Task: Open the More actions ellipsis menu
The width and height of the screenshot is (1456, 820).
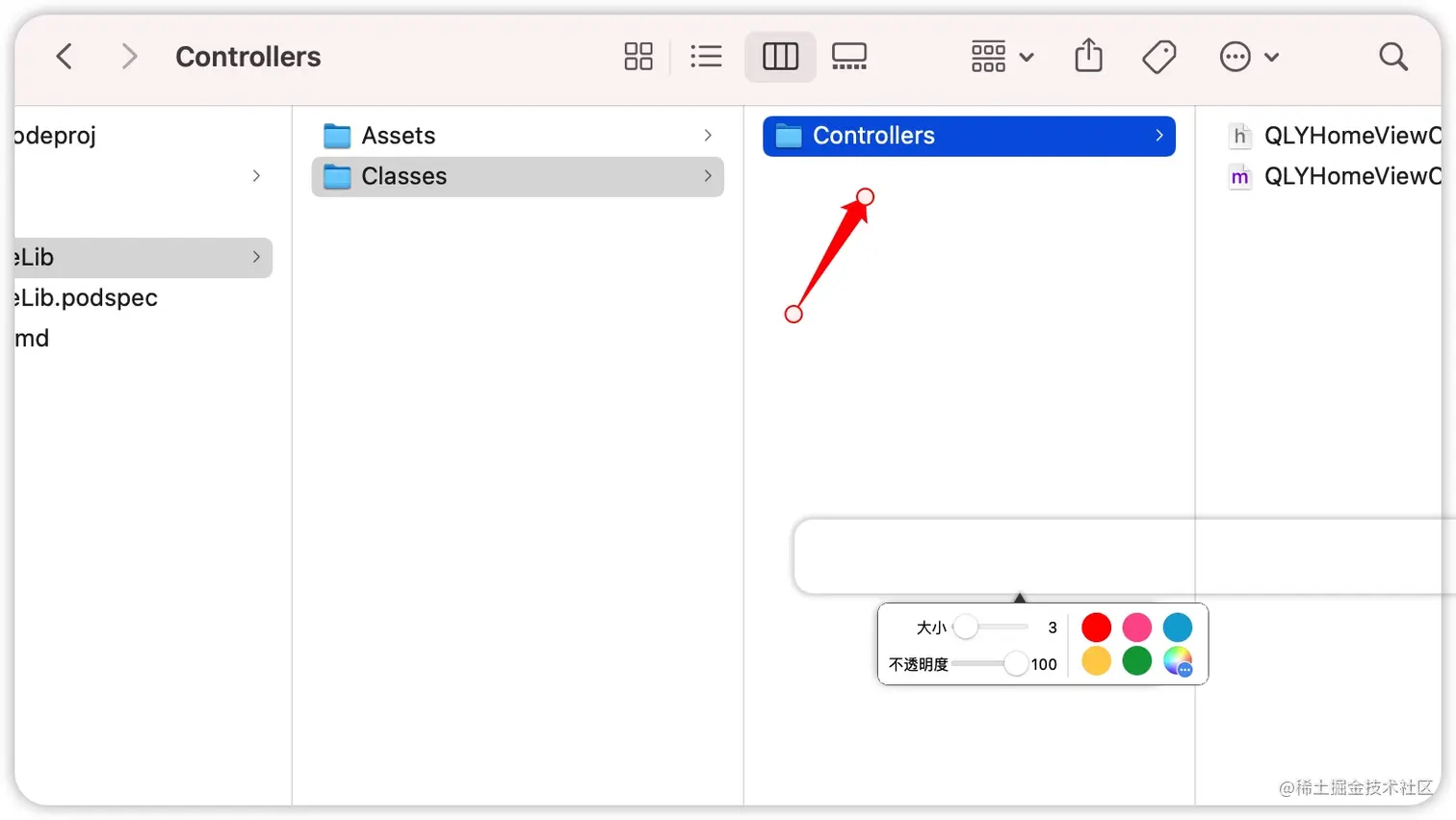Action: click(x=1248, y=57)
